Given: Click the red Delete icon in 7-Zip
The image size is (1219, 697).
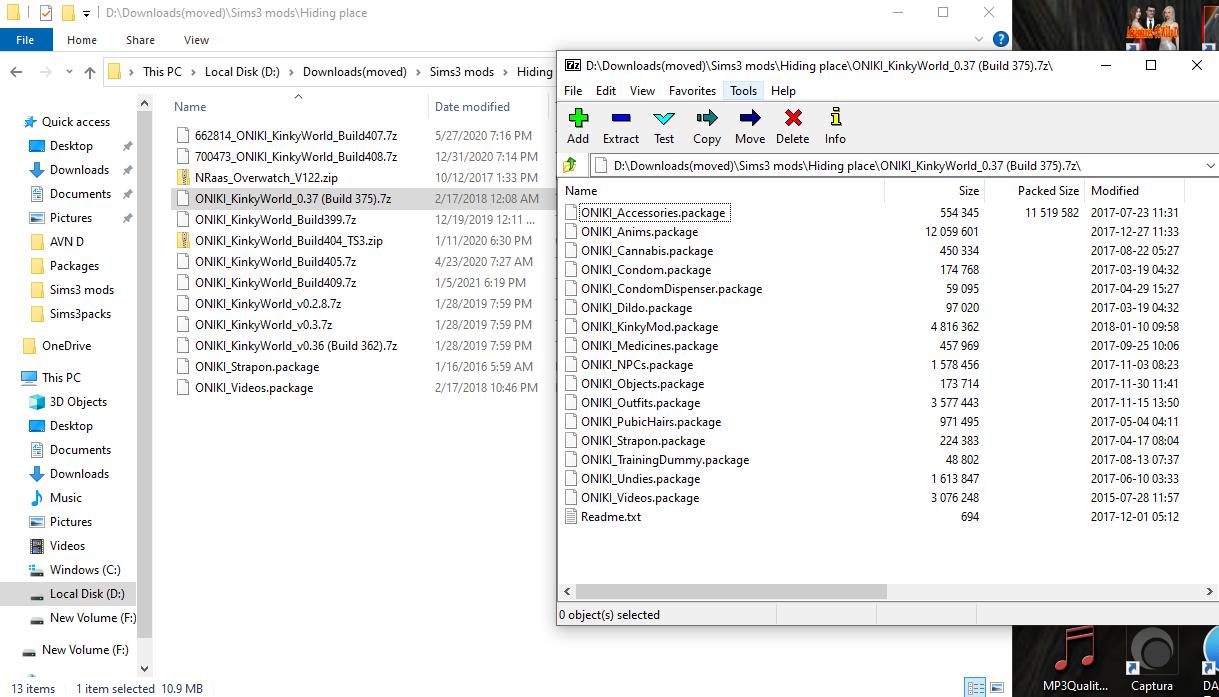Looking at the screenshot, I should click(793, 127).
